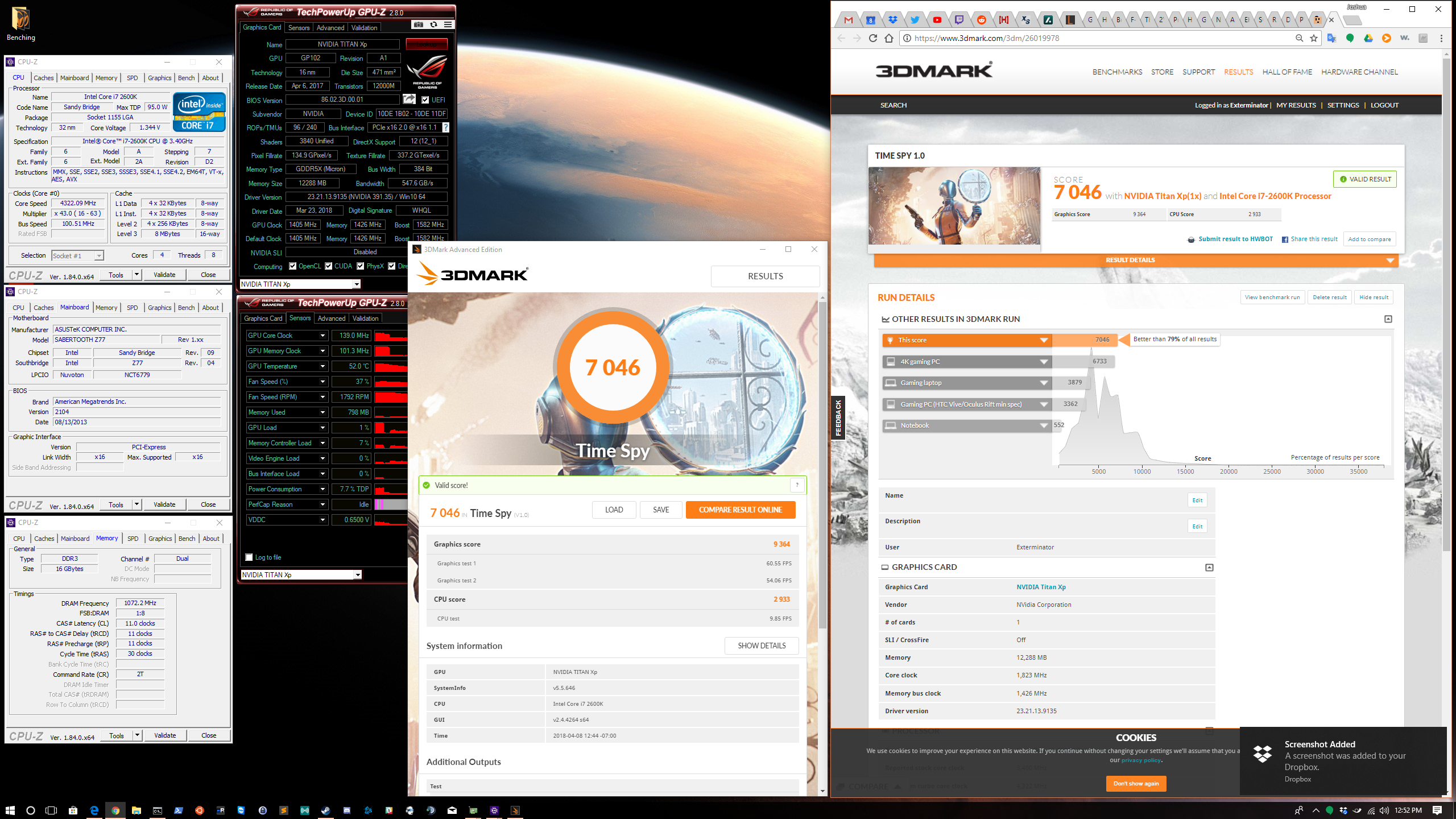Viewport: 1456px width, 819px height.
Task: Open the Google Drive extension icon
Action: click(x=1368, y=38)
